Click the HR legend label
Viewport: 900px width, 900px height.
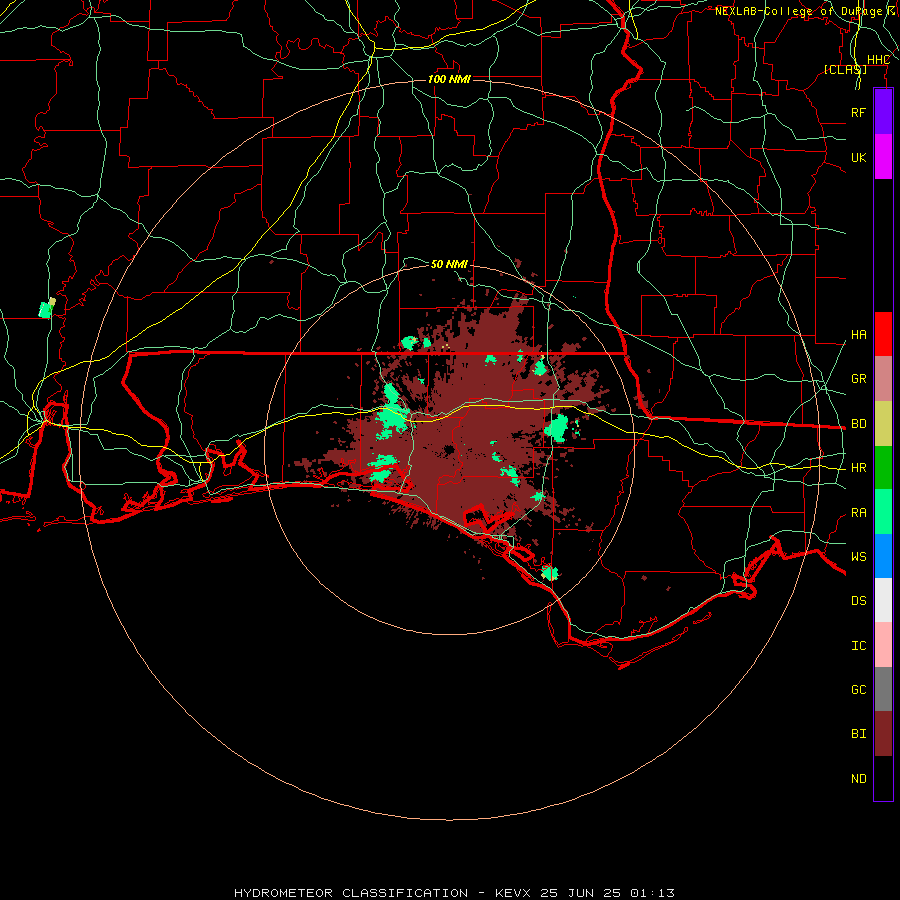click(x=858, y=468)
